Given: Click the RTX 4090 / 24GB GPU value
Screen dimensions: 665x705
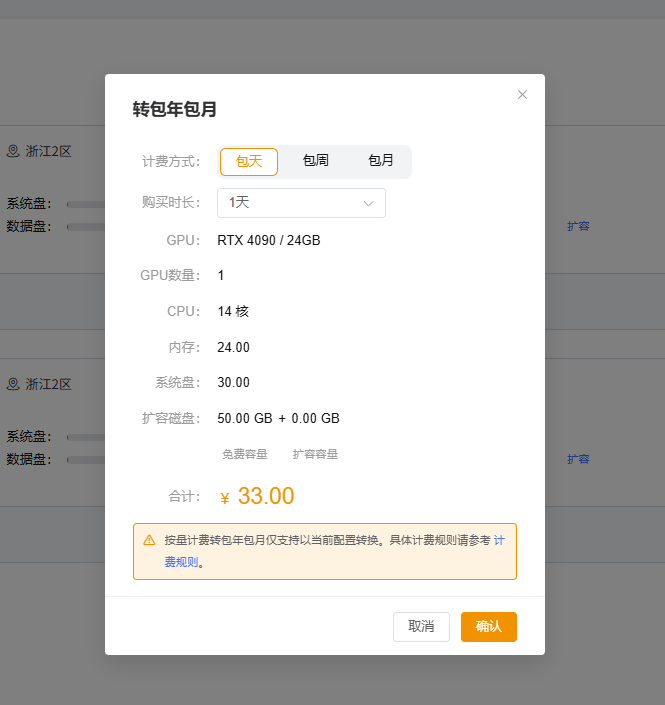Looking at the screenshot, I should (268, 241).
